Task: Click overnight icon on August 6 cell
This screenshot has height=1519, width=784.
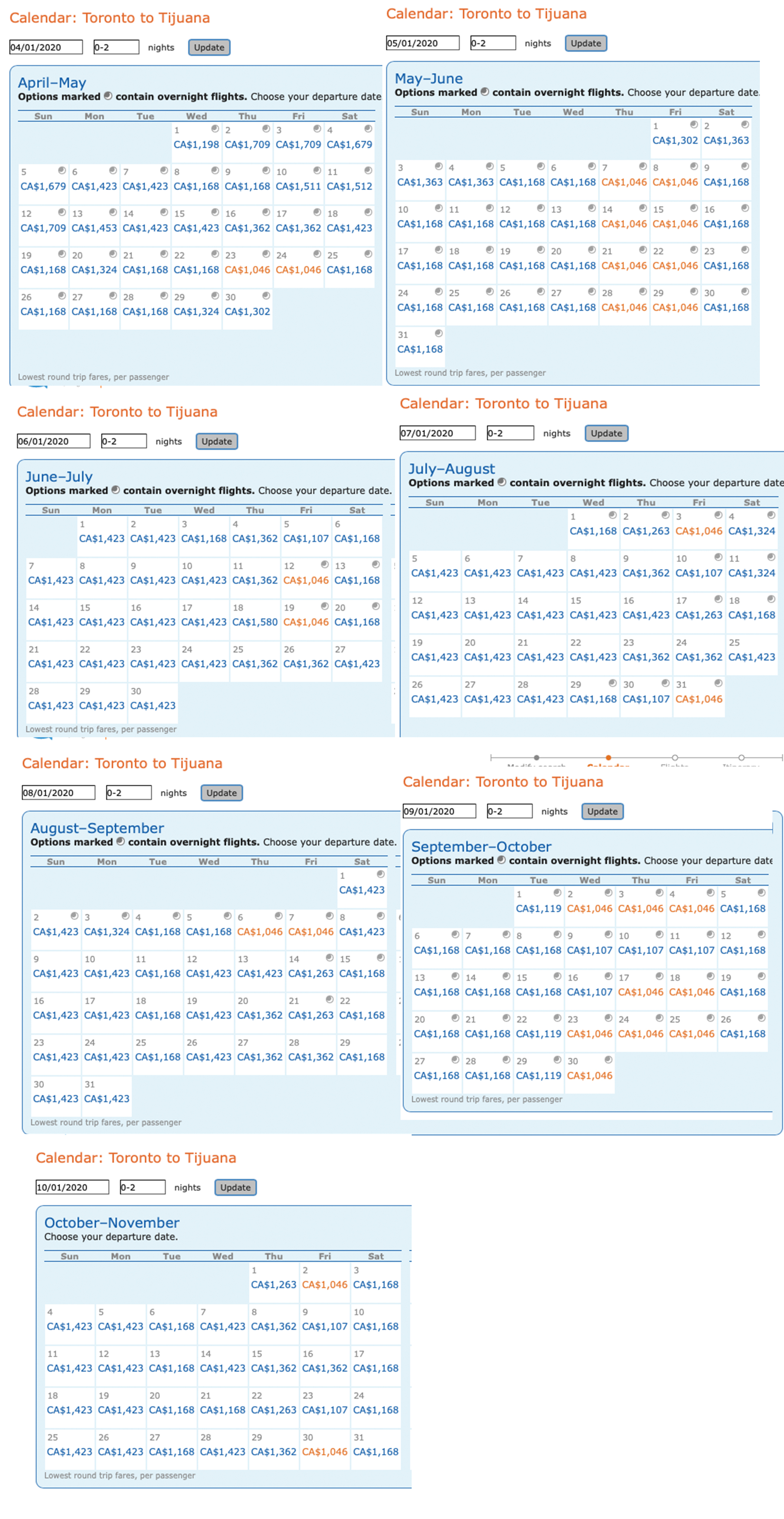Action: point(278,916)
